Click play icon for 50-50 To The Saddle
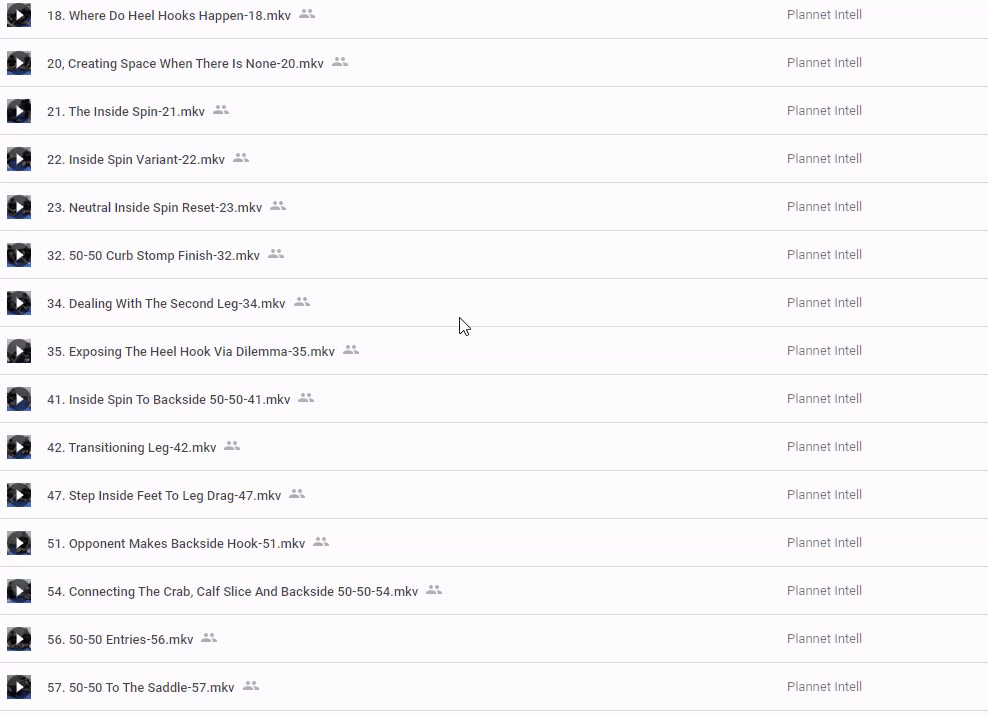Screen dimensions: 988x716 click(19, 687)
